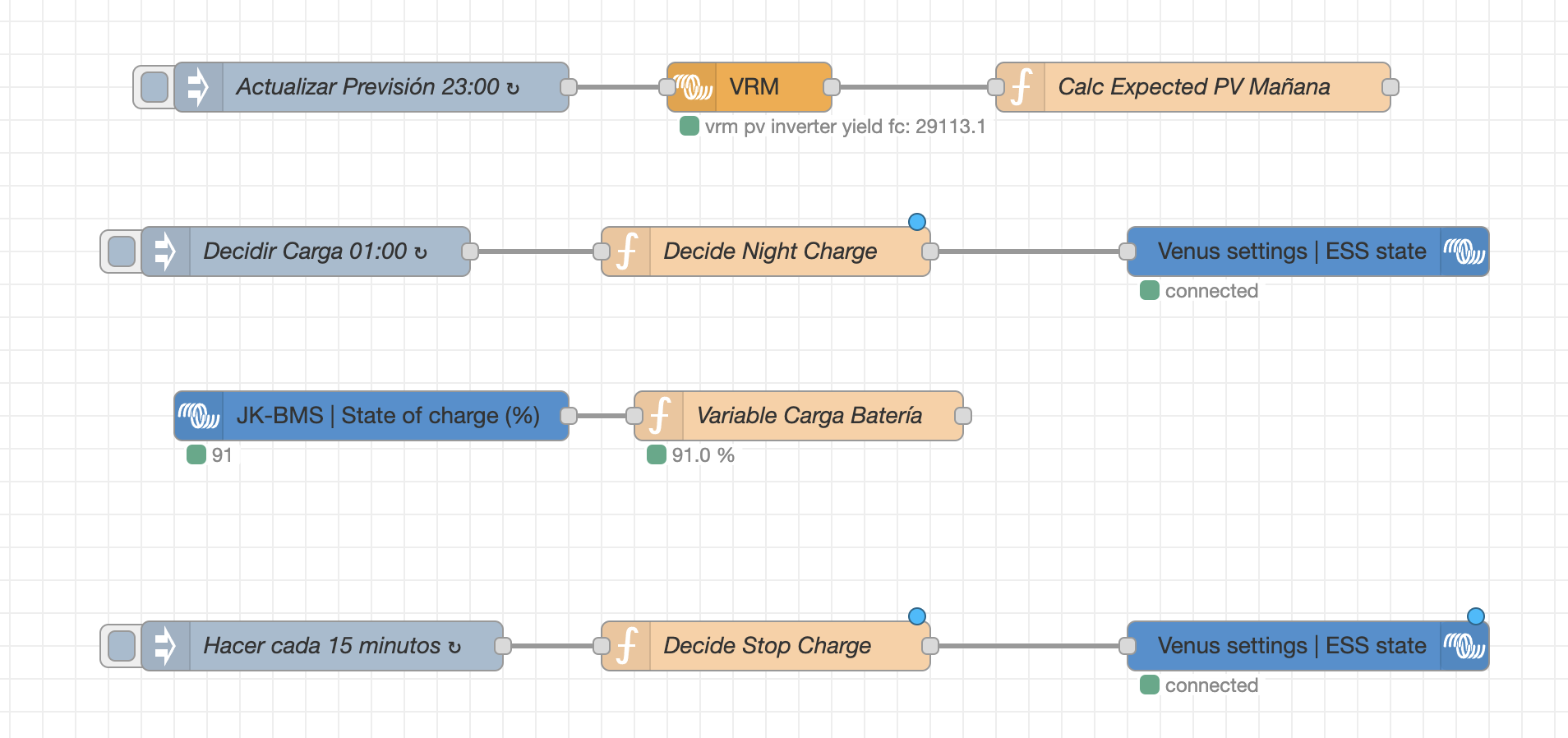
Task: Click the blue changed indicator on Decide Night Charge
Action: [x=917, y=222]
